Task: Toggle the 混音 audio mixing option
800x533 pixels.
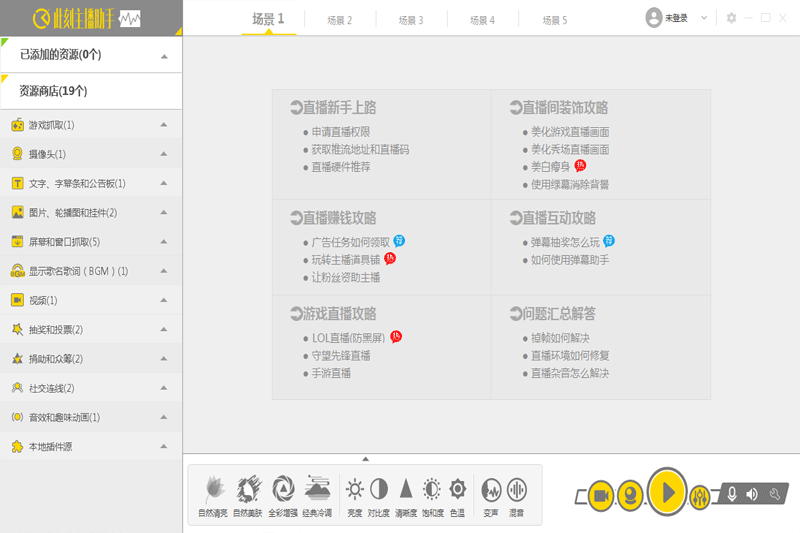Action: click(x=517, y=495)
